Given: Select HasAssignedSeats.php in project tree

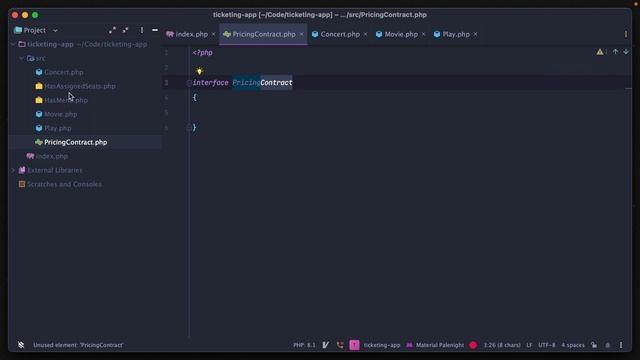Looking at the screenshot, I should coord(80,86).
